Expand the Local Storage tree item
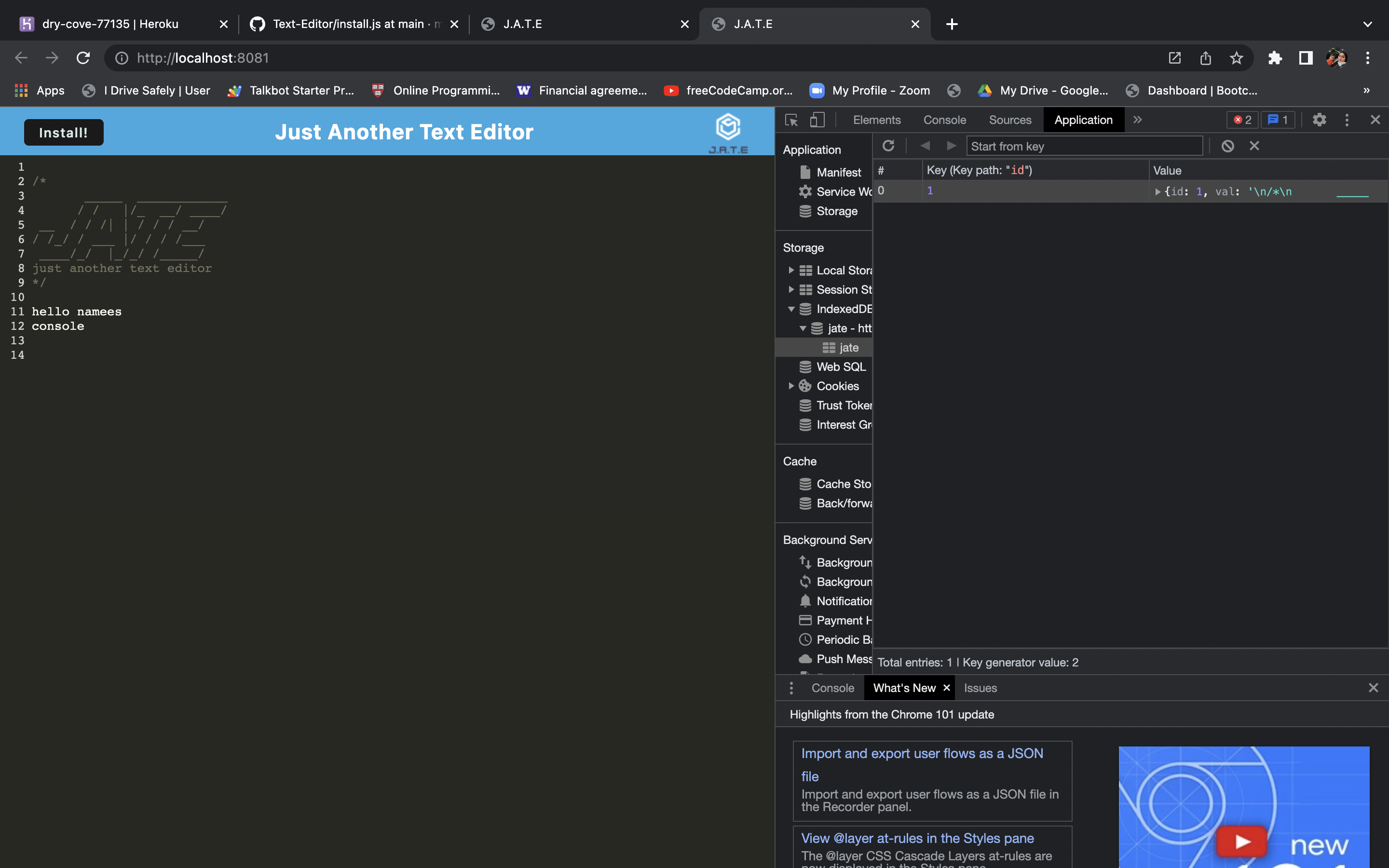Screen dimensions: 1389x868 tap(791, 271)
